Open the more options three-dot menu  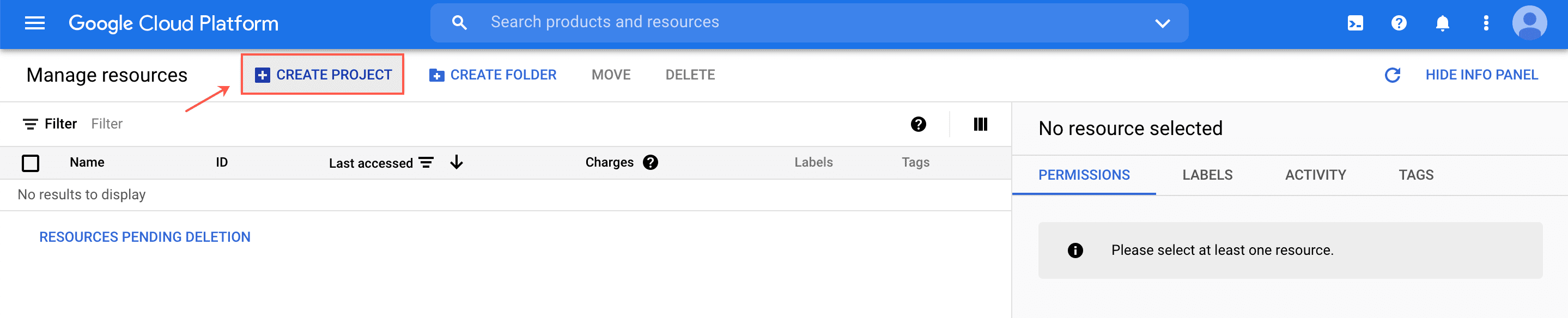(1485, 23)
